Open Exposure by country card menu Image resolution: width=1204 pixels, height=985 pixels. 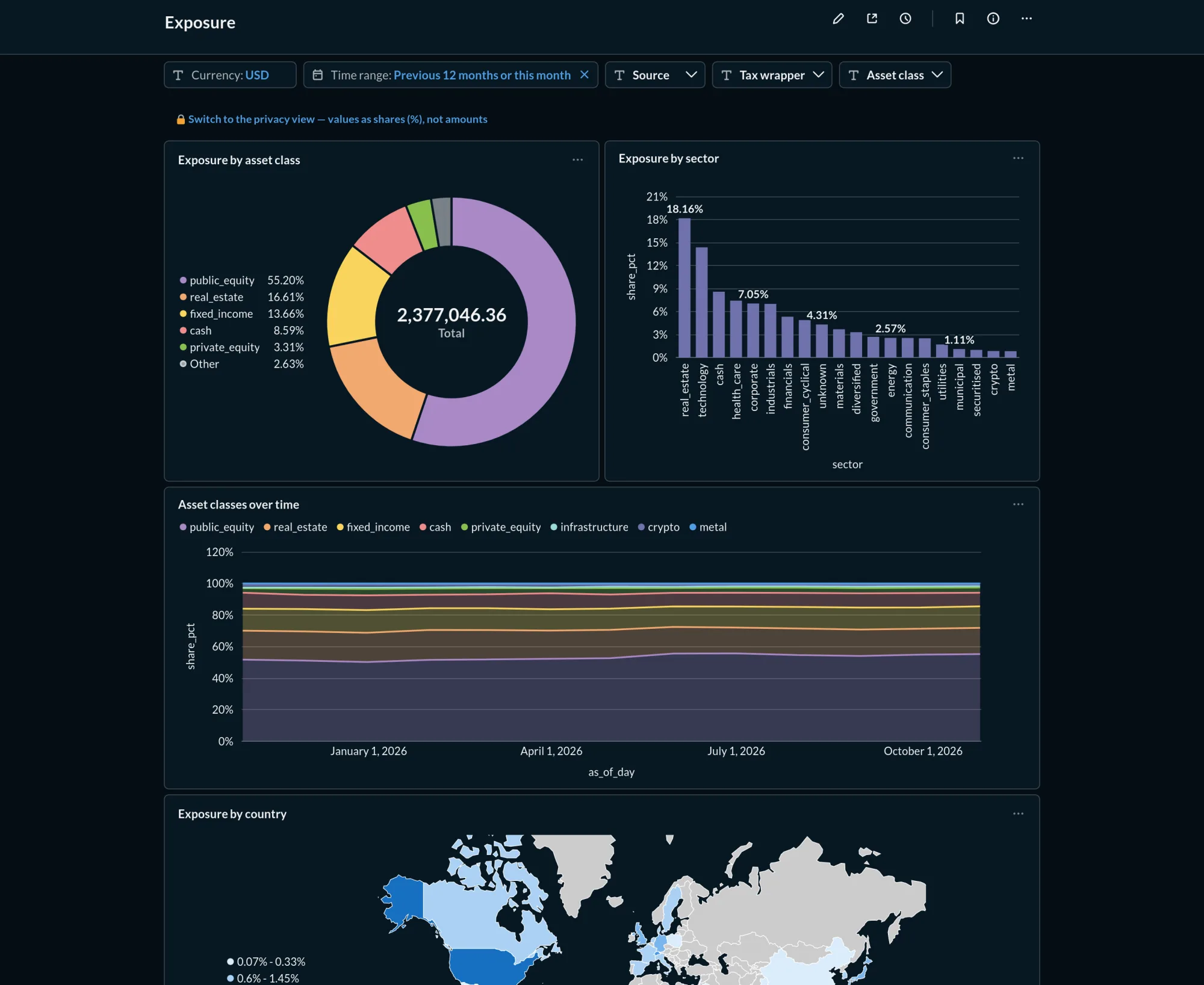point(1019,814)
